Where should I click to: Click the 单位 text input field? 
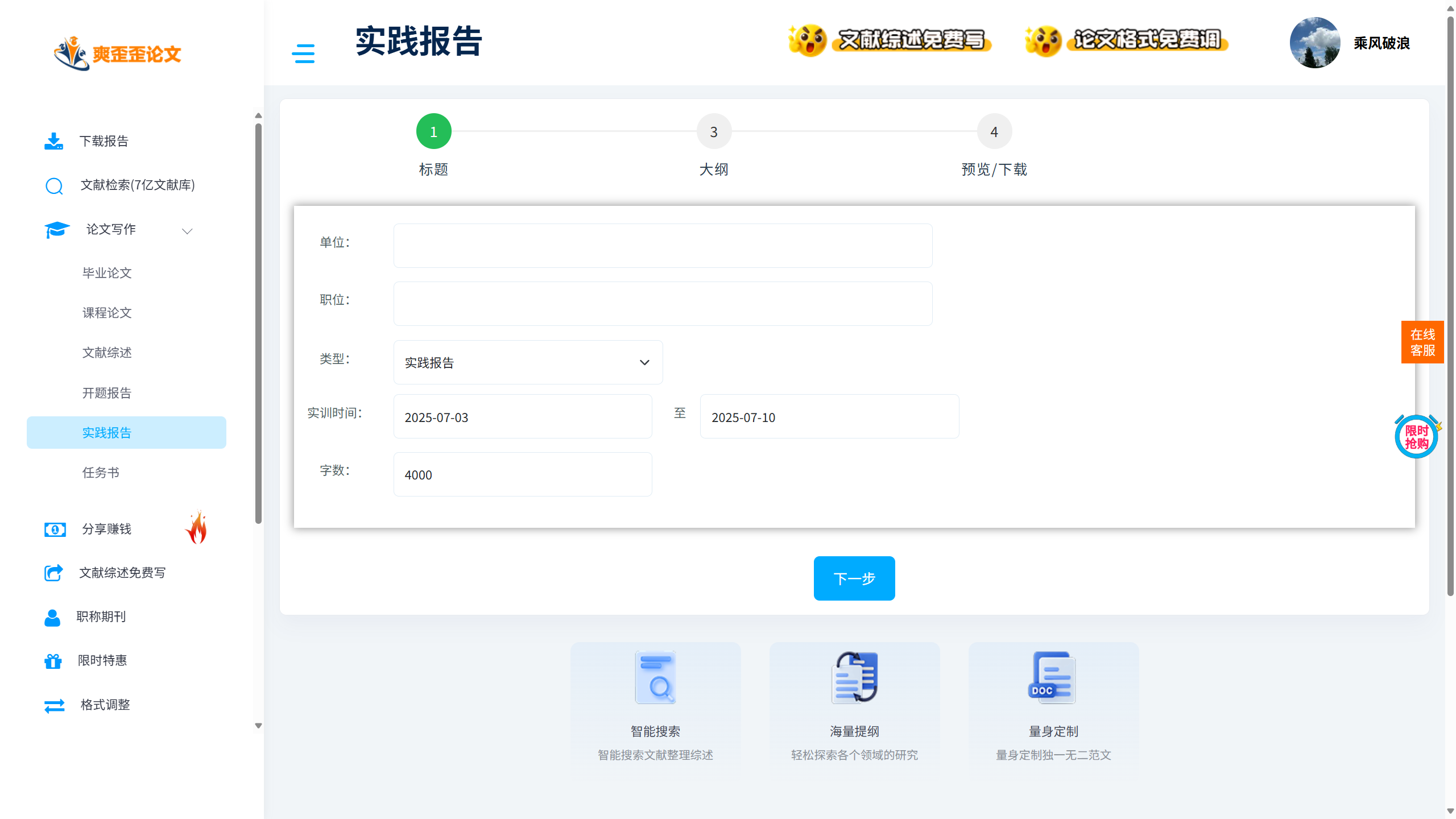663,246
